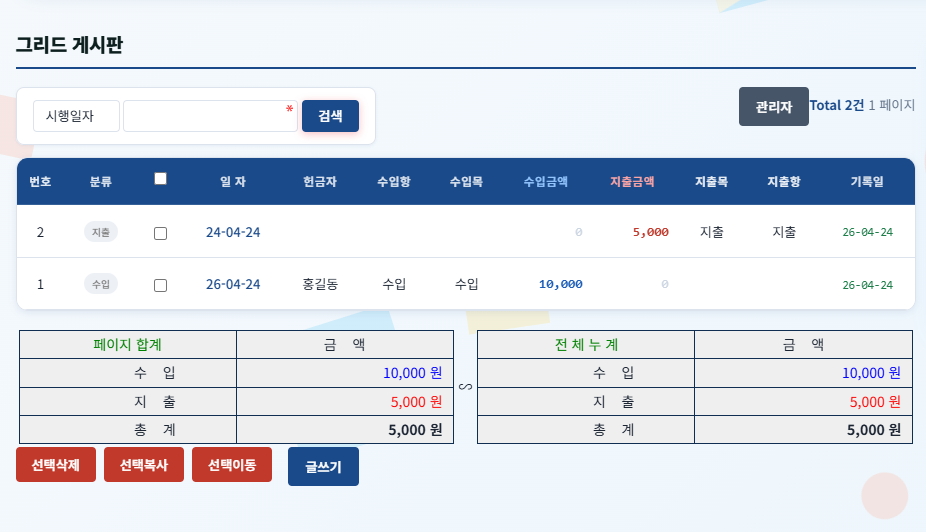Click the 지출 category badge in row 2
This screenshot has height=532, width=926.
tap(101, 232)
